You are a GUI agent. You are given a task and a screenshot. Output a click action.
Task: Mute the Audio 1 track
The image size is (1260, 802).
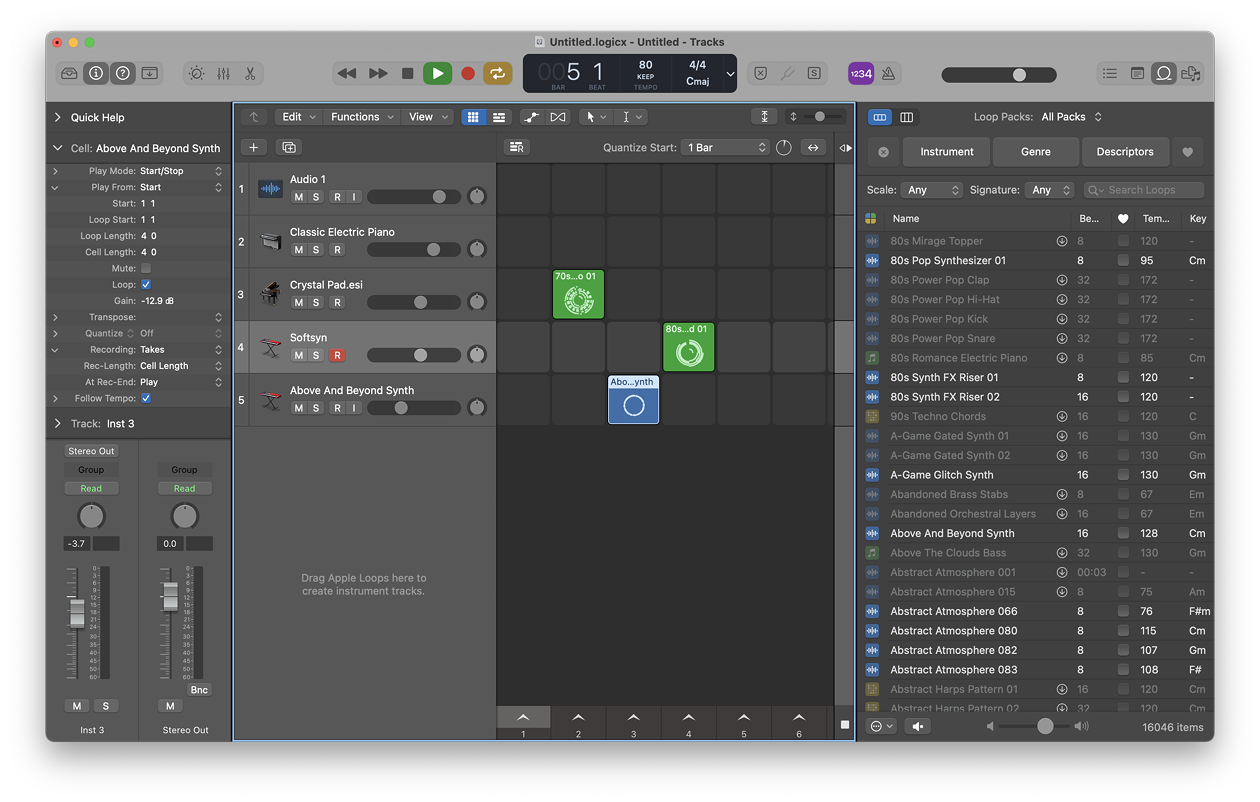298,197
